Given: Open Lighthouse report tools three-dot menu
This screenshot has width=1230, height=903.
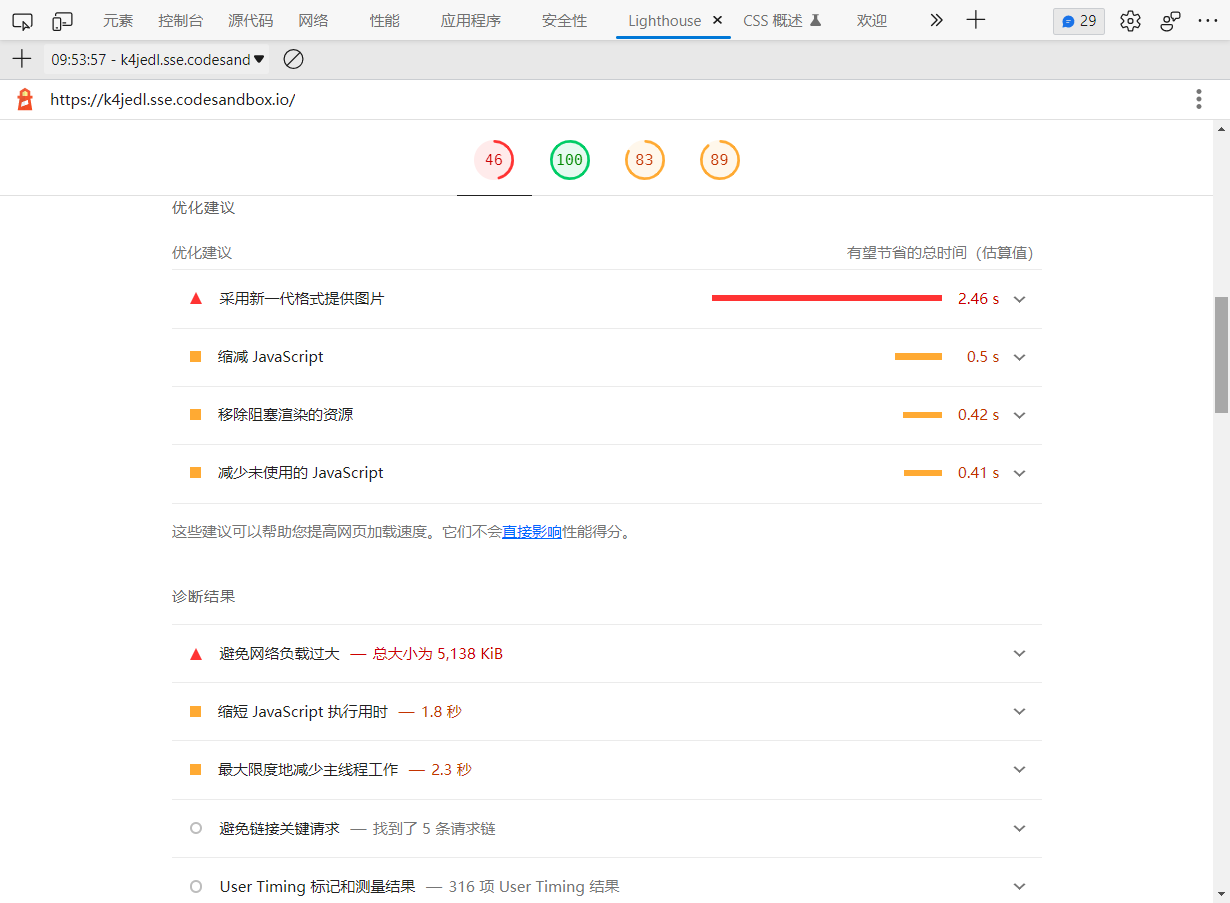Looking at the screenshot, I should pyautogui.click(x=1198, y=99).
